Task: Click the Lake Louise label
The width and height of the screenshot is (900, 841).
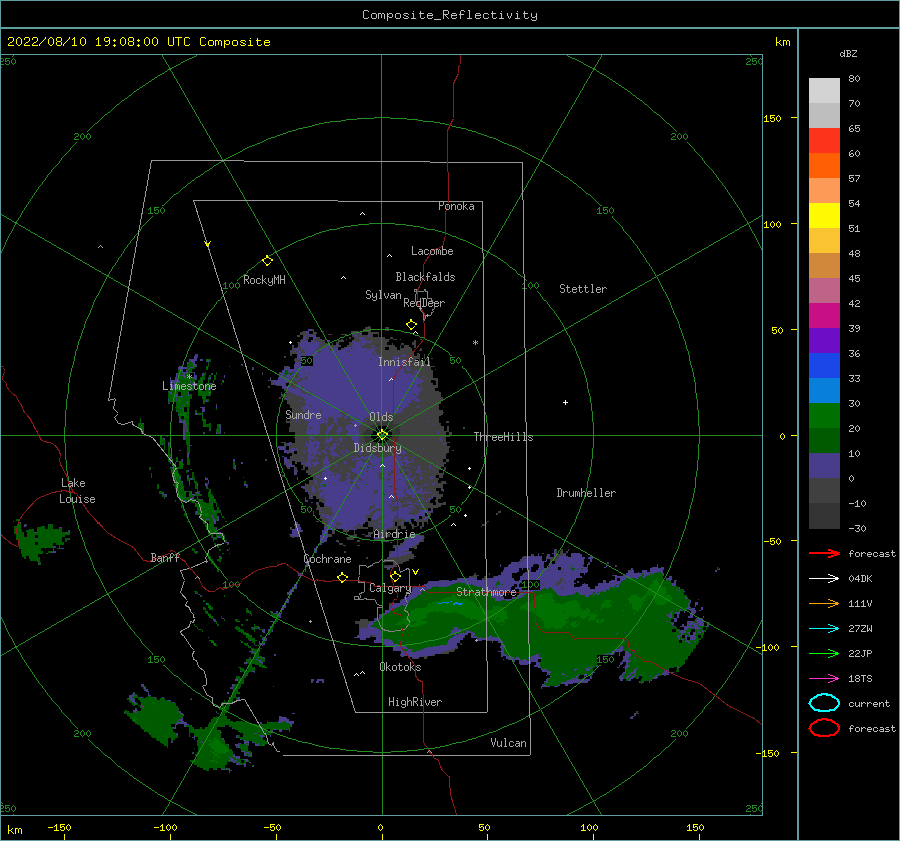Action: coord(77,491)
